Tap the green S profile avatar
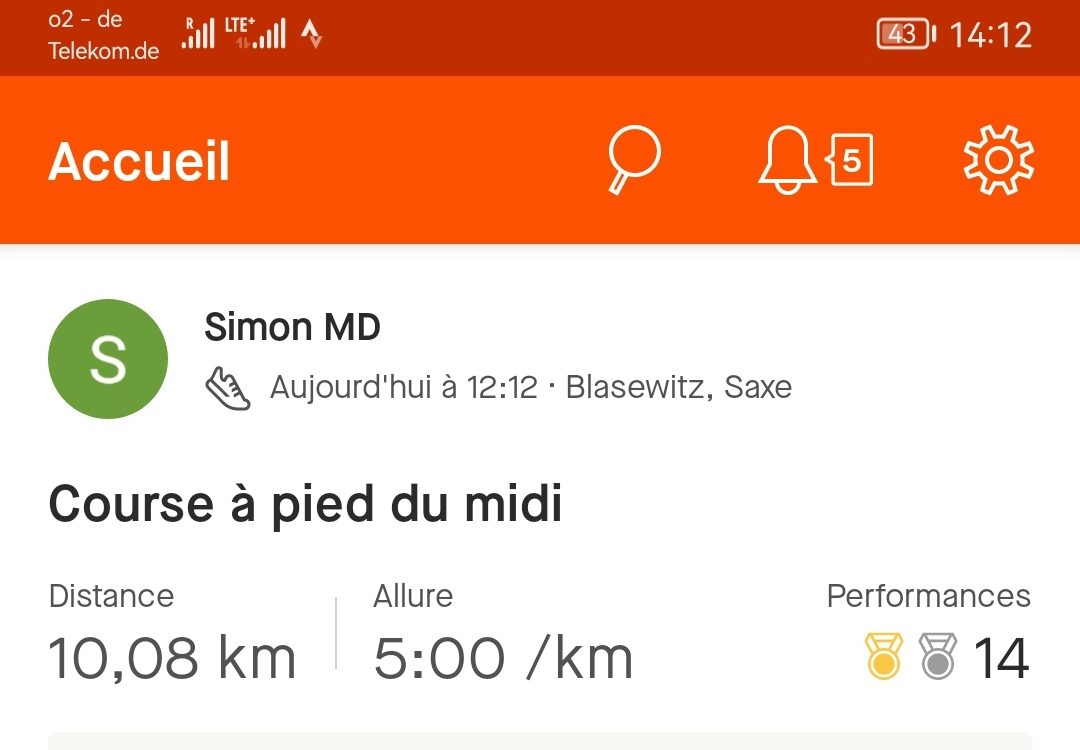This screenshot has height=750, width=1080. point(108,359)
